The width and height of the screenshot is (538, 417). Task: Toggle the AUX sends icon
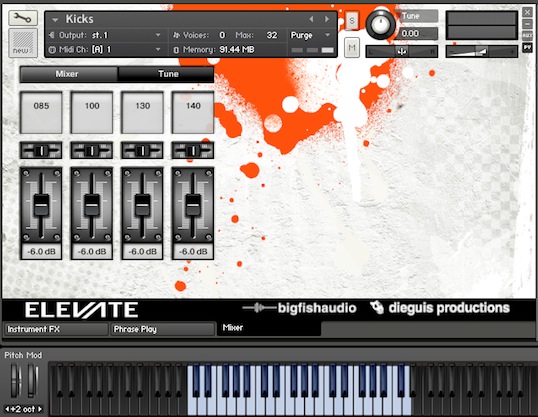(527, 36)
